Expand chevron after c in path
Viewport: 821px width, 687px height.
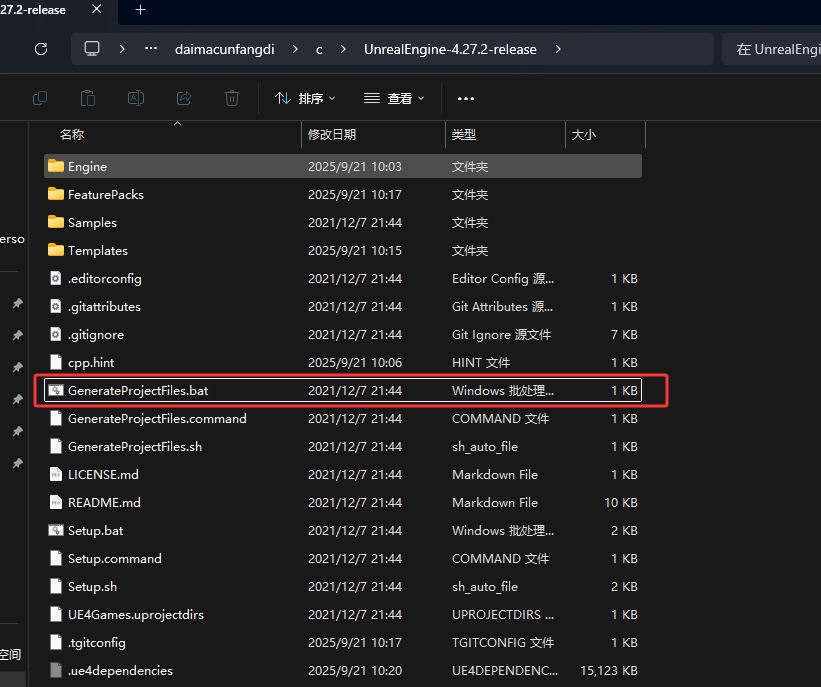[x=343, y=49]
